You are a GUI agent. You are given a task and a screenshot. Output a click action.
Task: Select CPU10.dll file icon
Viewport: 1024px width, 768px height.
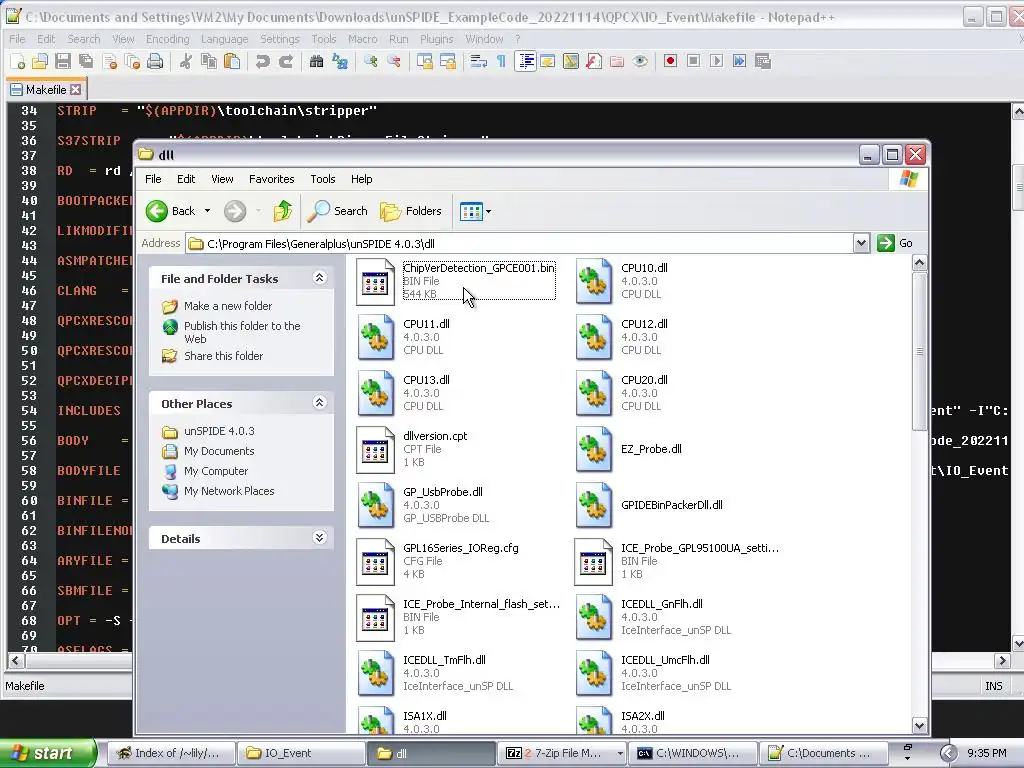point(594,281)
